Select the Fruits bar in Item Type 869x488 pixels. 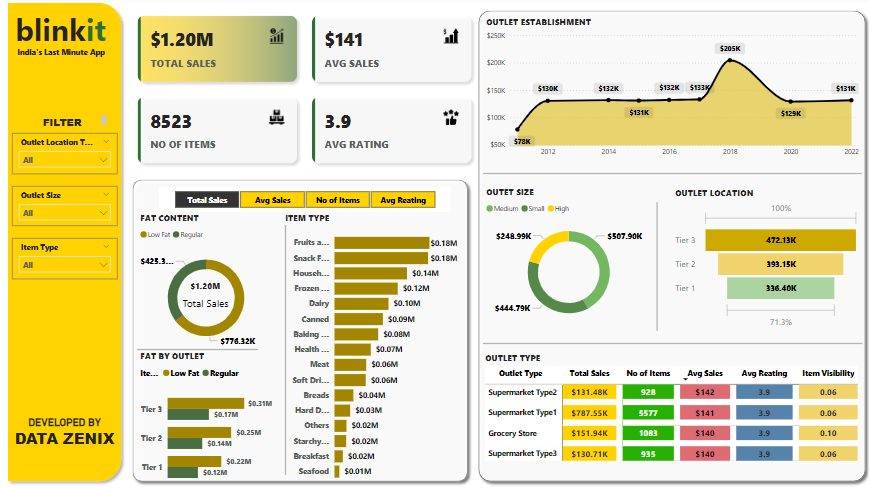382,243
